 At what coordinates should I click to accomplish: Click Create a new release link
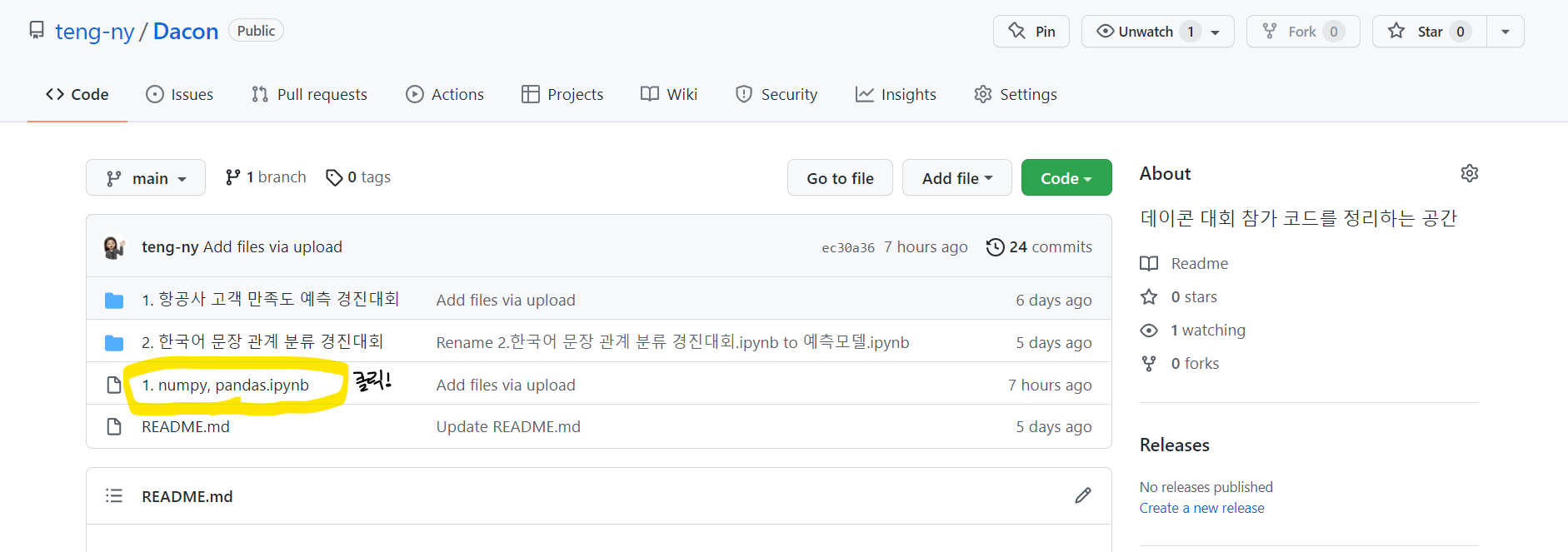coord(1202,508)
